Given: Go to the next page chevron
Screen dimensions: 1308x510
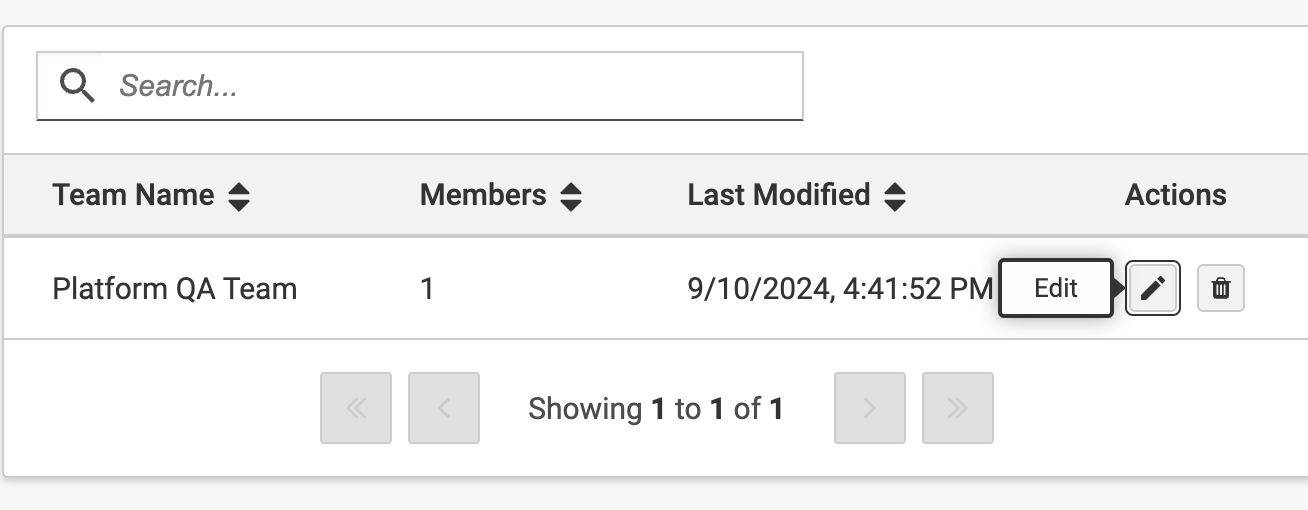Looking at the screenshot, I should [x=870, y=408].
